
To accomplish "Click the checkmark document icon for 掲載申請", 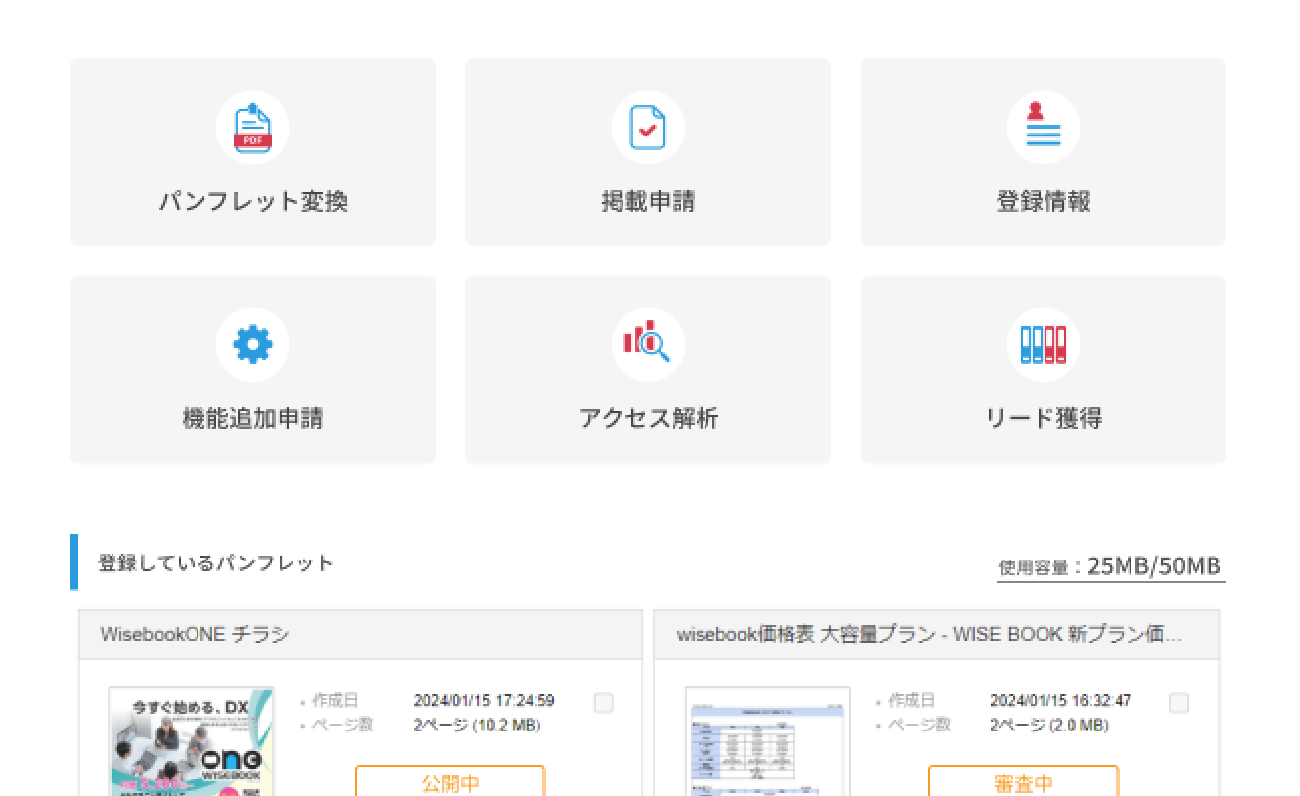I will coord(647,128).
